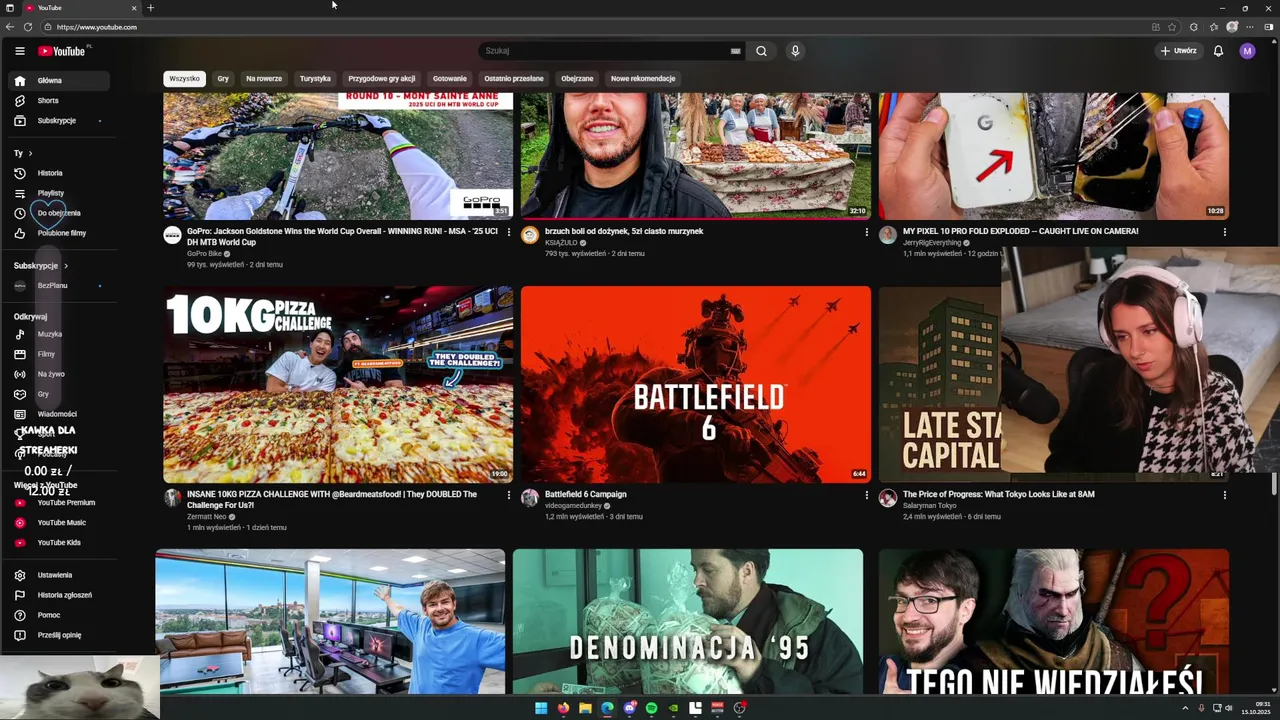Image resolution: width=1280 pixels, height=720 pixels.
Task: Open more options for Battlefield 6 Campaign video
Action: click(x=866, y=495)
